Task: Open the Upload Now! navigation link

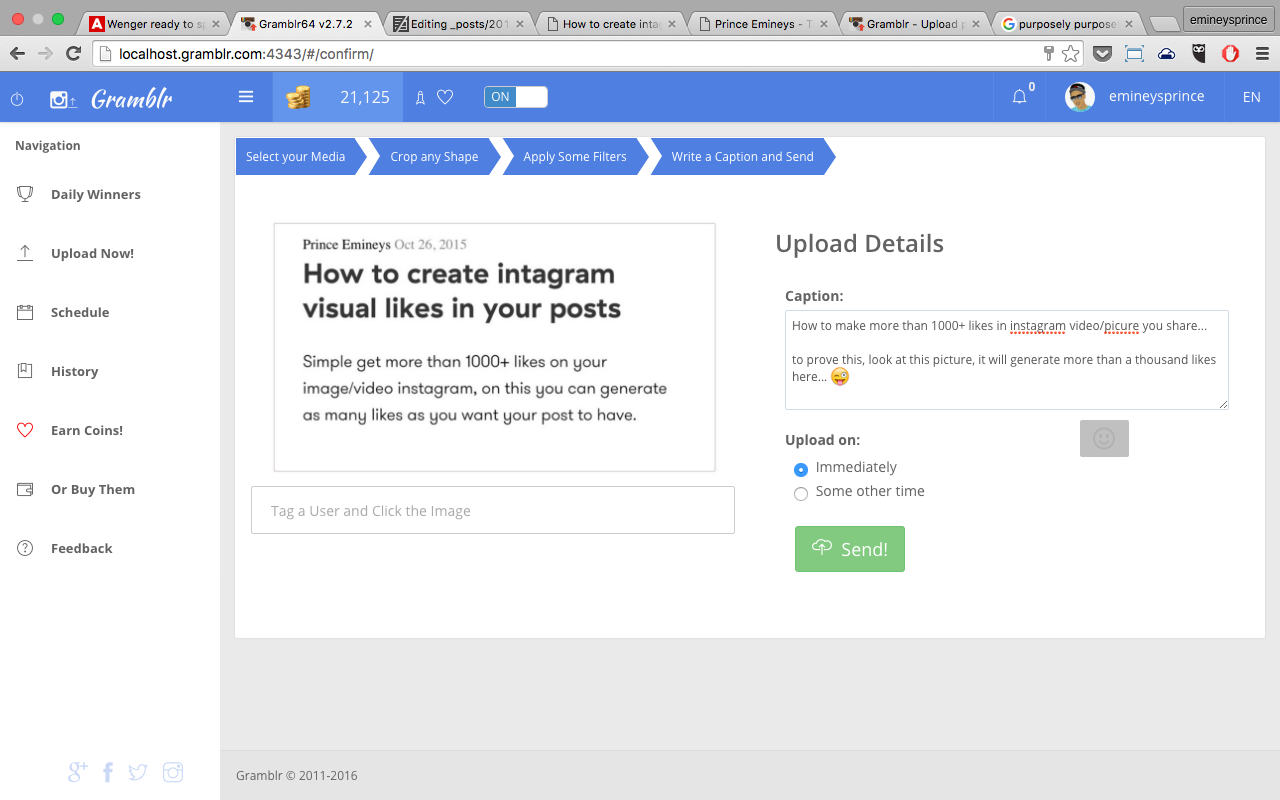Action: pos(92,253)
